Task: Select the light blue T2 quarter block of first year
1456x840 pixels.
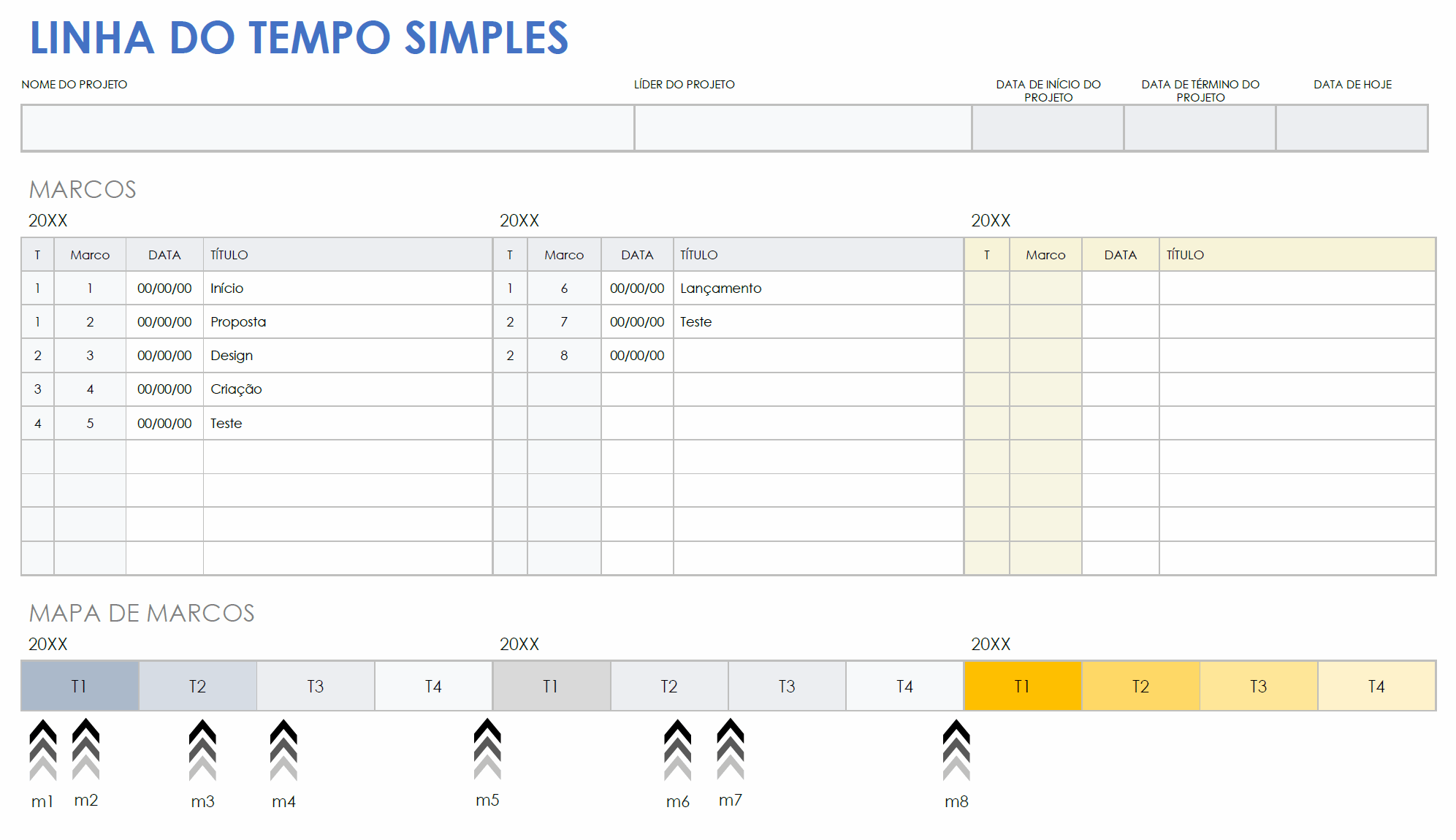Action: click(197, 686)
